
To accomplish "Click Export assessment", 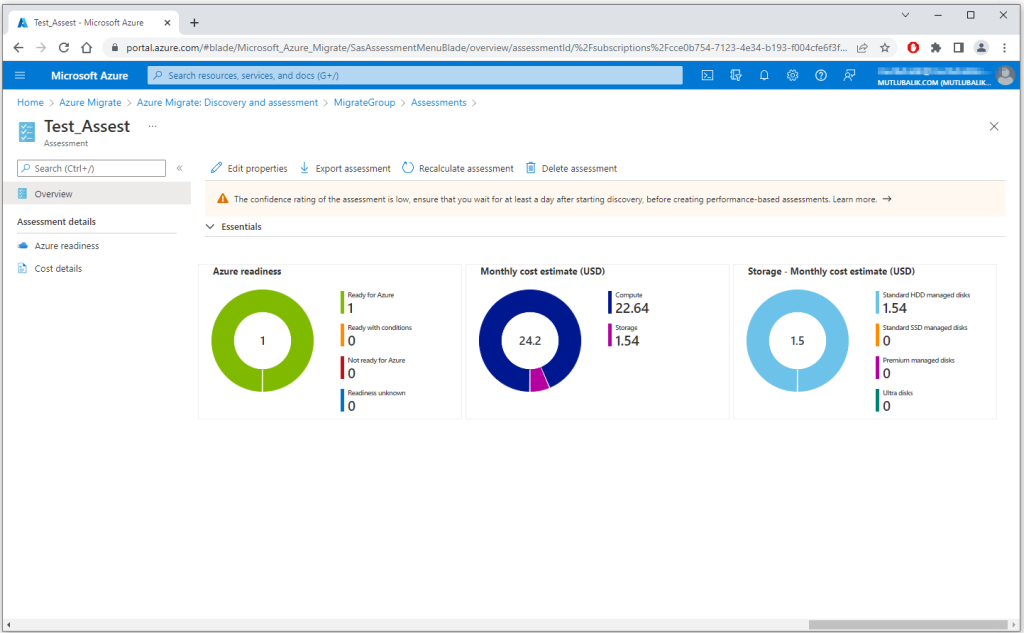I will point(345,169).
